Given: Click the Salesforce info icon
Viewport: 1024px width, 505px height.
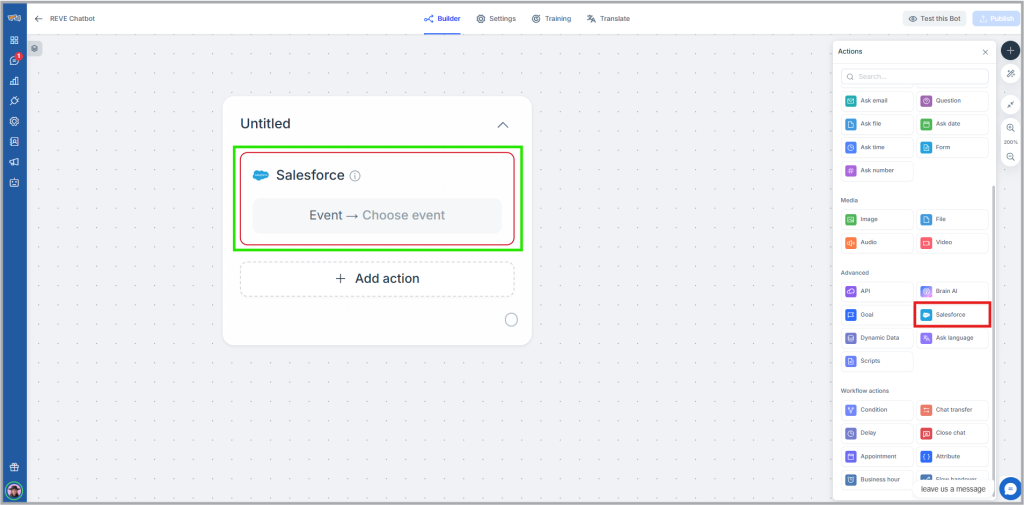Looking at the screenshot, I should pyautogui.click(x=355, y=176).
